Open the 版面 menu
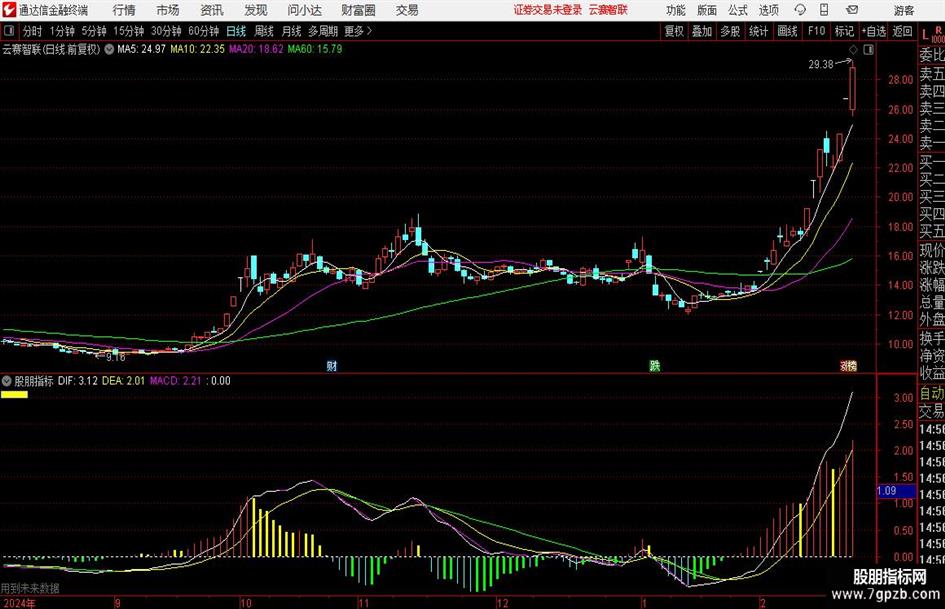Viewport: 945px width, 609px height. pos(706,10)
